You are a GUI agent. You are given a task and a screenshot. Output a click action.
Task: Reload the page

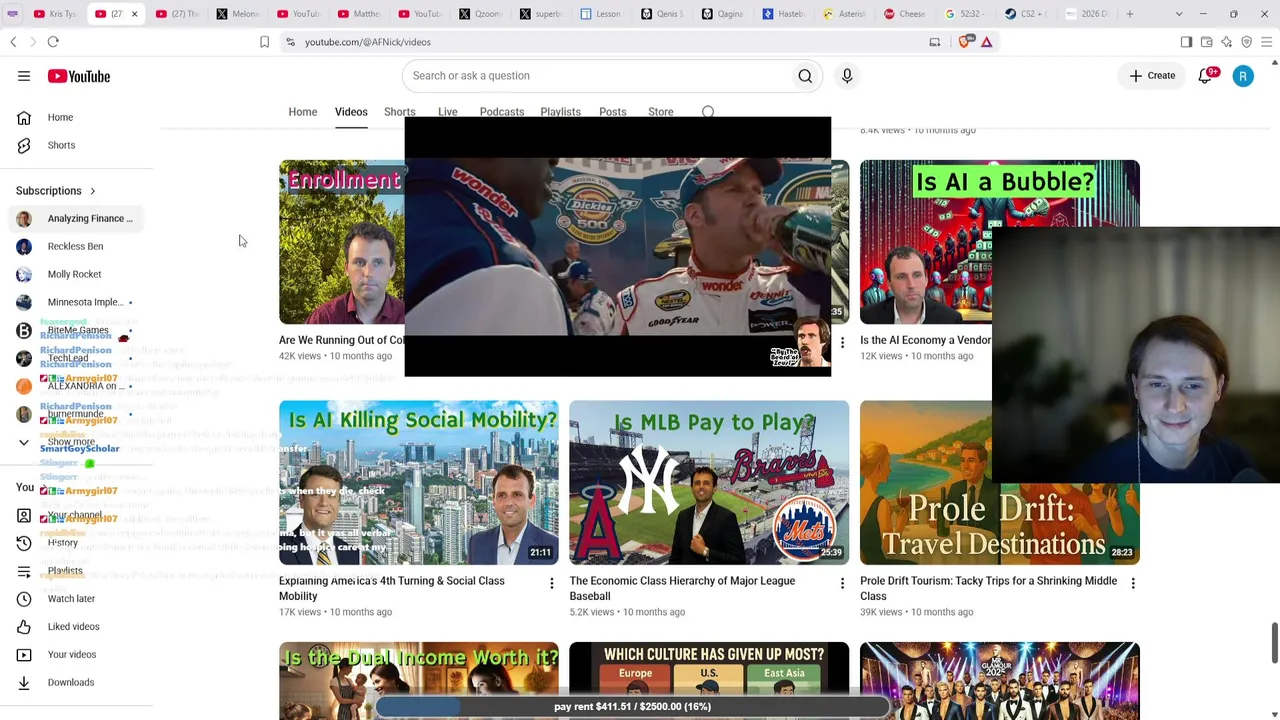(53, 42)
